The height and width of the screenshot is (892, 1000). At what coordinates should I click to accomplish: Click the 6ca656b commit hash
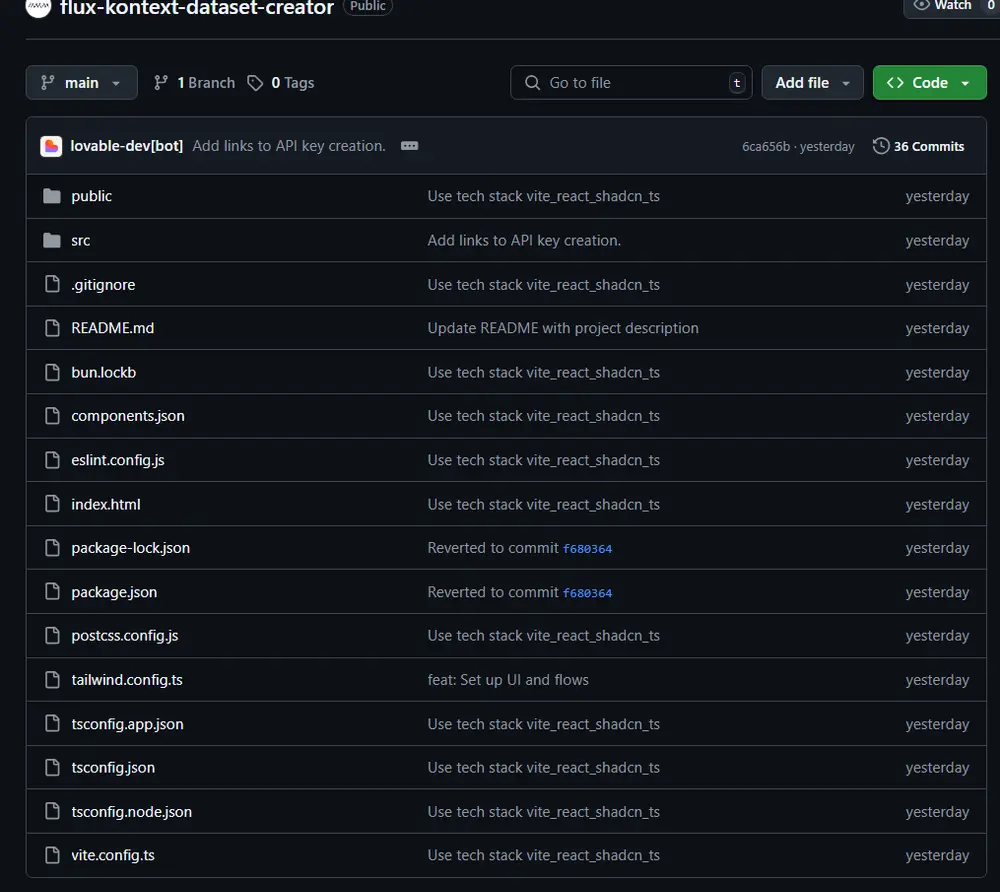click(766, 147)
